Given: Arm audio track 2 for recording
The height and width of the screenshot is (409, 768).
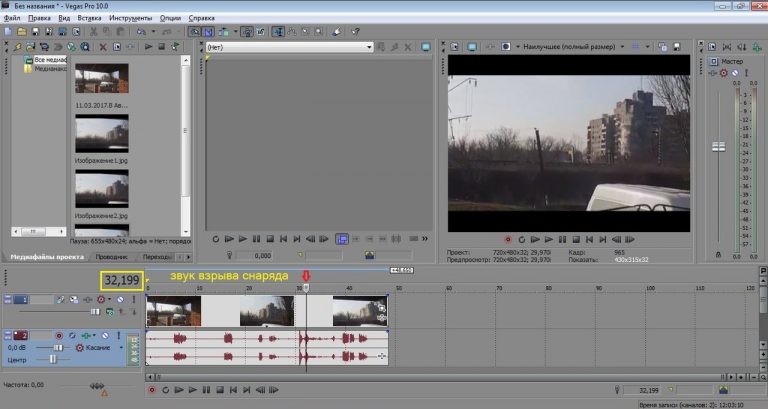Looking at the screenshot, I should point(59,335).
